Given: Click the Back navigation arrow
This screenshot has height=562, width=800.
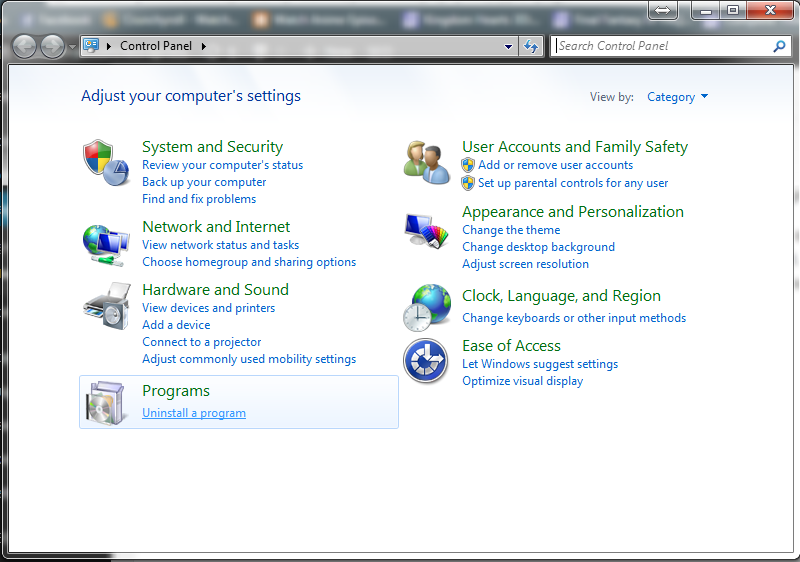Looking at the screenshot, I should click(x=24, y=47).
